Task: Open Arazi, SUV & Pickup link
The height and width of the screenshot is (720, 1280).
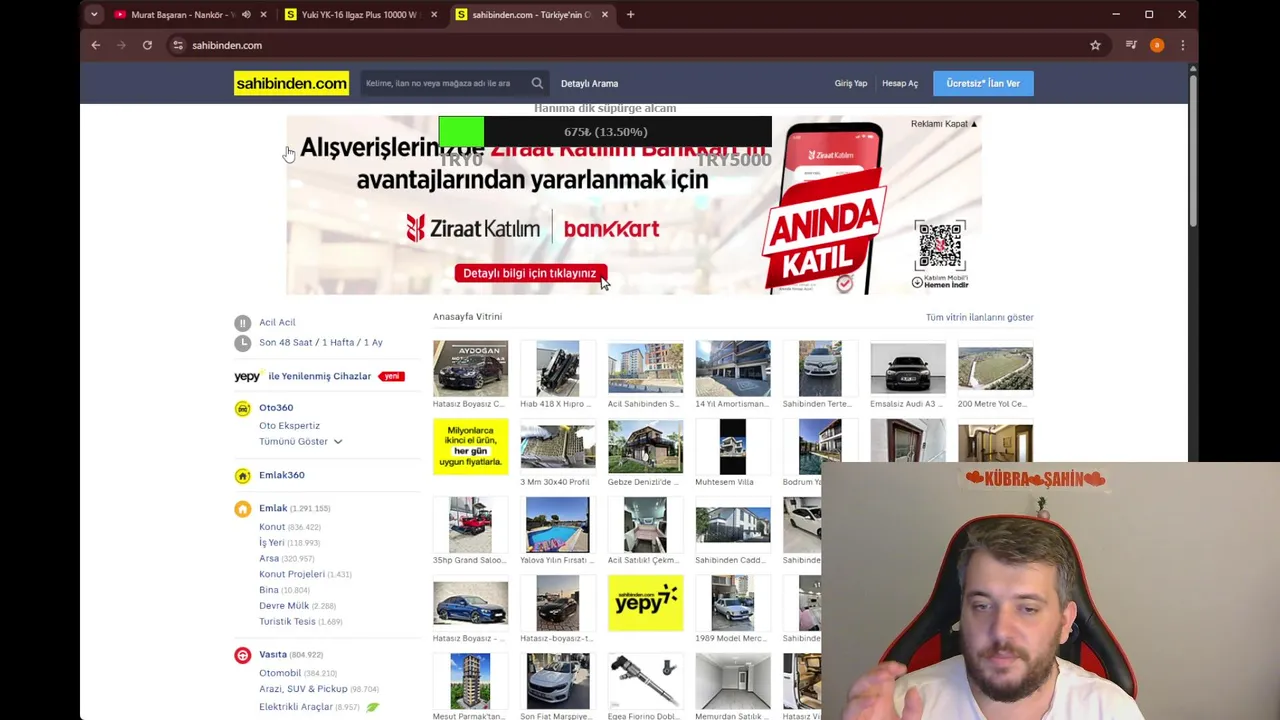Action: (303, 689)
